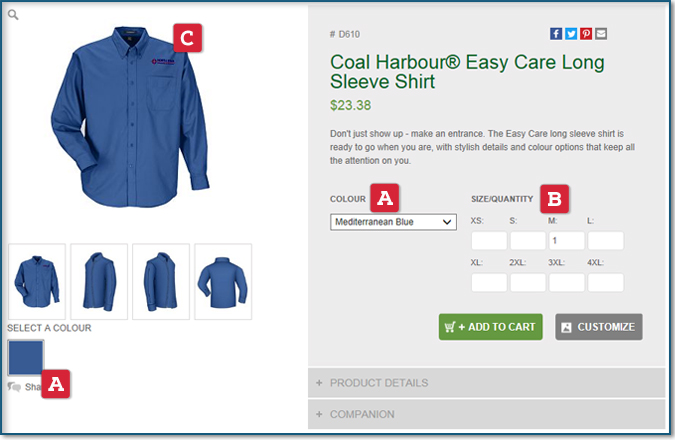View the fourth back-view shirt thumbnail
This screenshot has height=440, width=675.
click(x=223, y=281)
